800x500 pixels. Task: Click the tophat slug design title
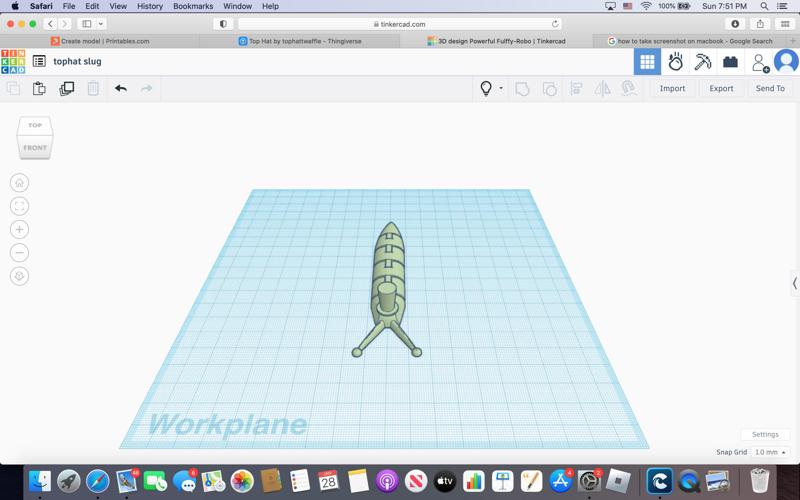[x=77, y=61]
